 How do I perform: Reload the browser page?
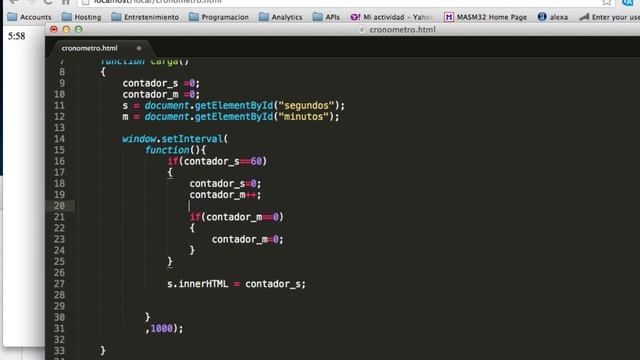[x=48, y=2]
